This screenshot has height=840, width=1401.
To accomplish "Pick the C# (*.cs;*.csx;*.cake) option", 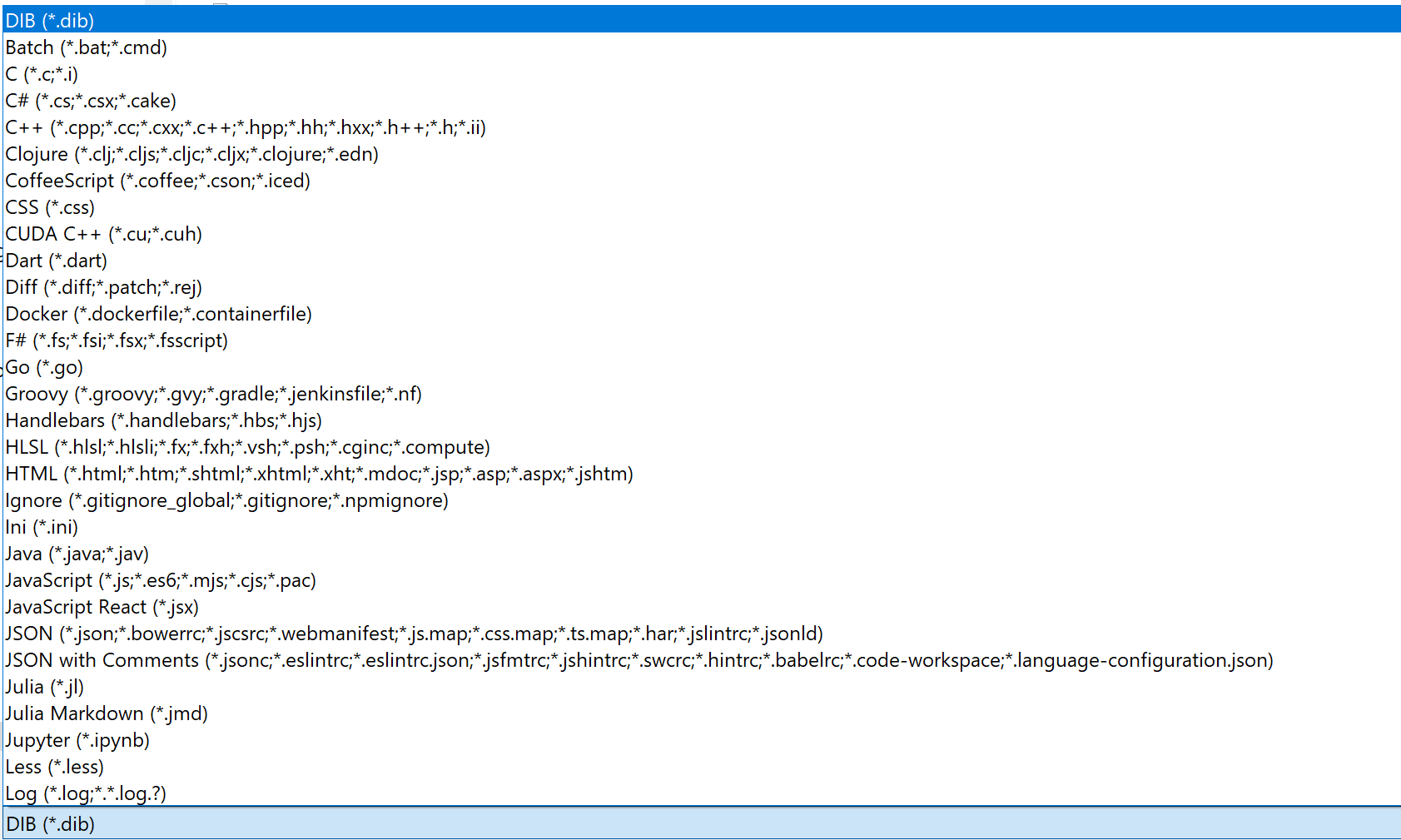I will pos(702,101).
